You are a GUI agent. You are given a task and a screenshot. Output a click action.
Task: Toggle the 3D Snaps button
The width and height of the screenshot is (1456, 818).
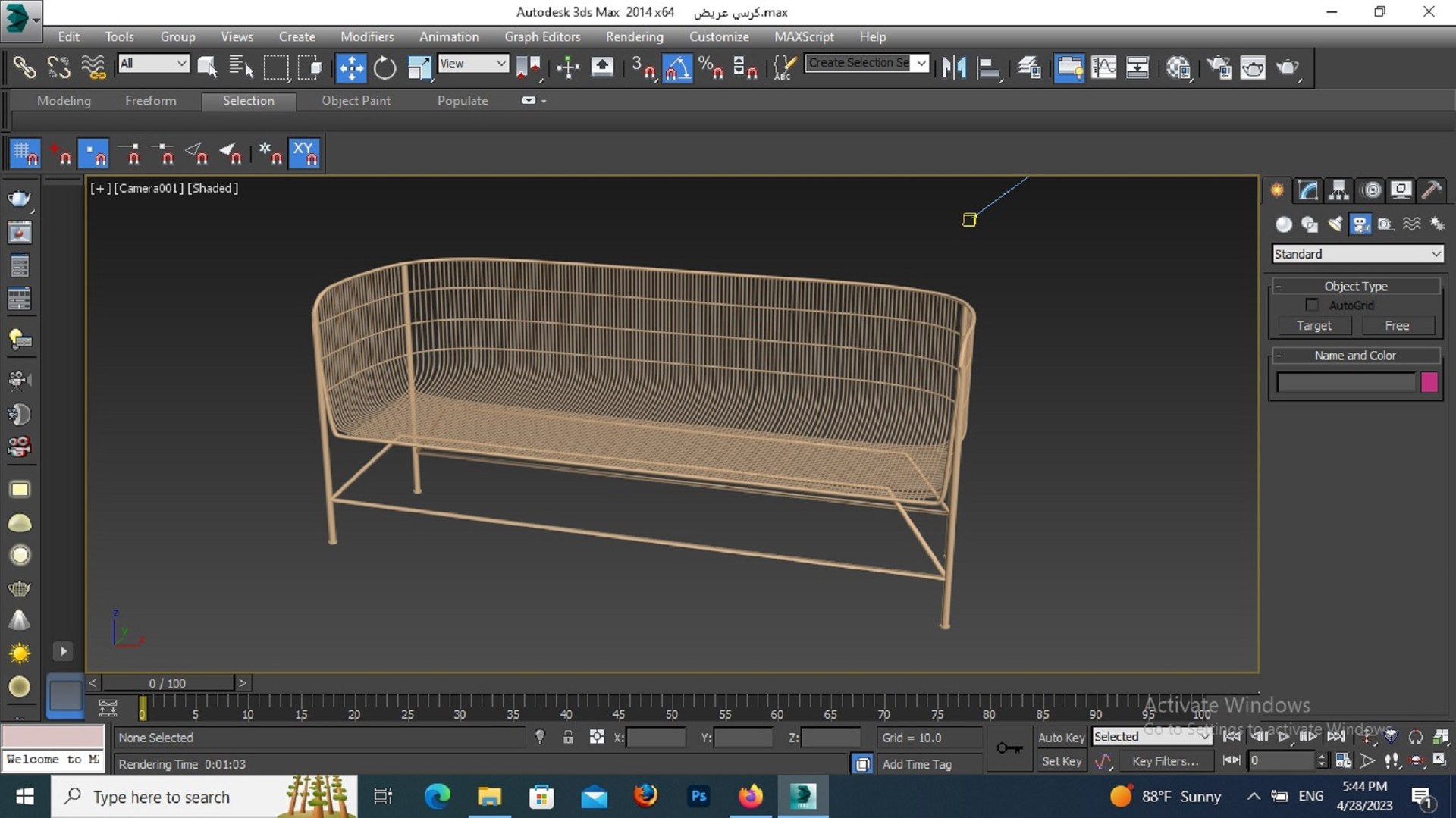643,67
